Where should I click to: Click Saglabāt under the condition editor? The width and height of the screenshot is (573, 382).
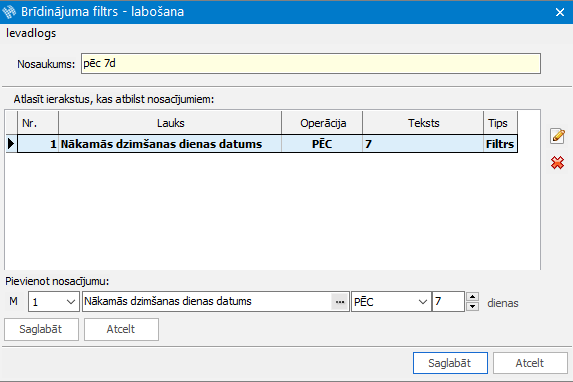tap(41, 329)
